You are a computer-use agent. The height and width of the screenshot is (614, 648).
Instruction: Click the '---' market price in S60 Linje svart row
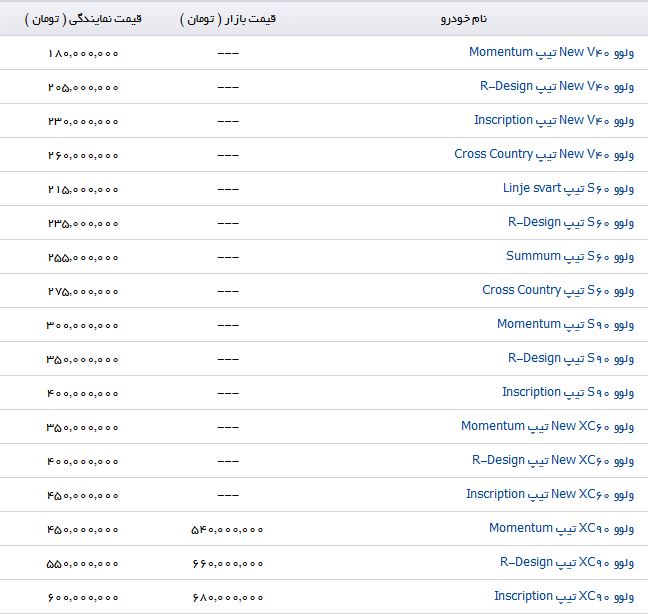point(228,190)
